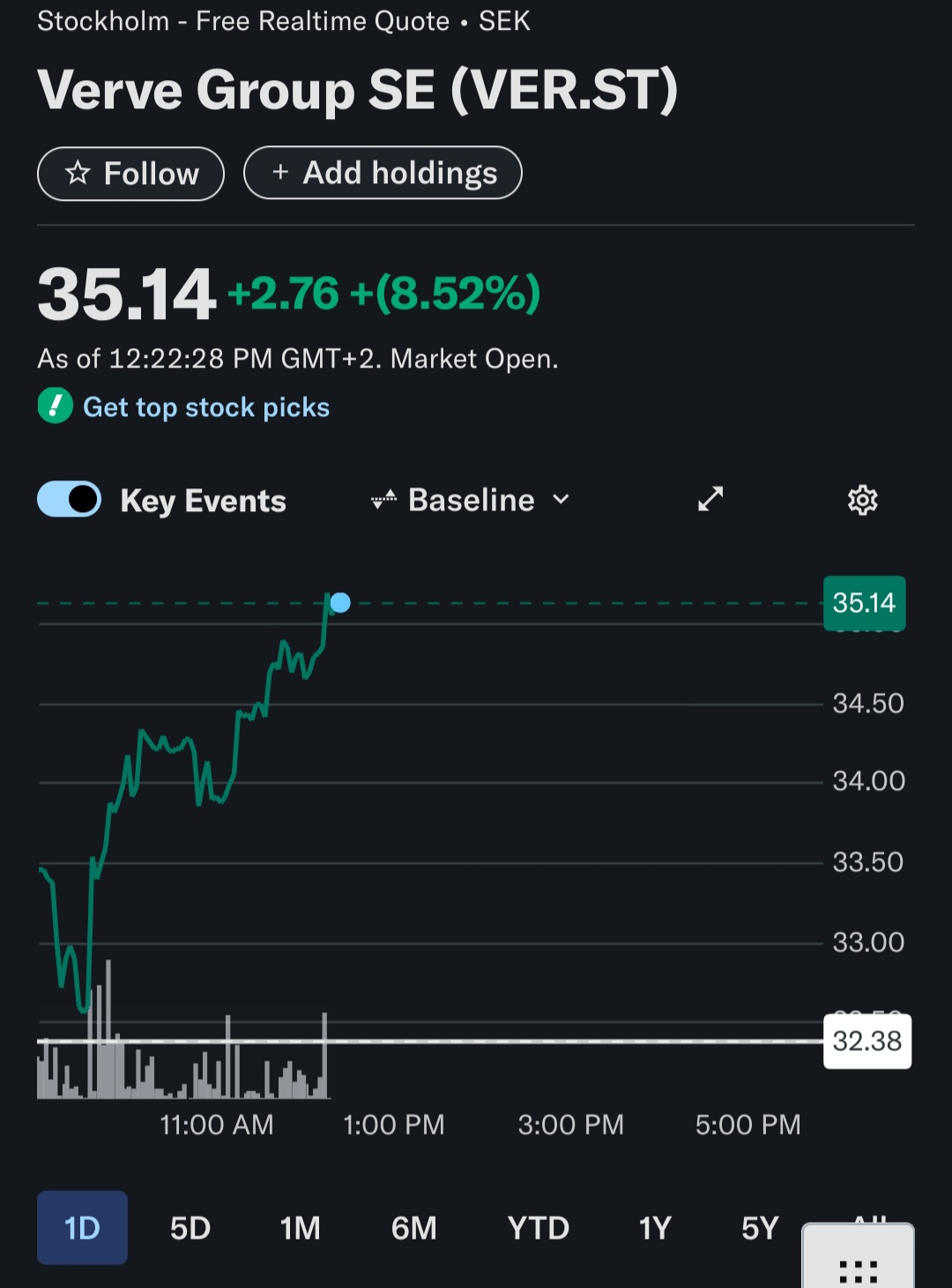Click the Key Events label
The height and width of the screenshot is (1288, 952).
coord(204,501)
